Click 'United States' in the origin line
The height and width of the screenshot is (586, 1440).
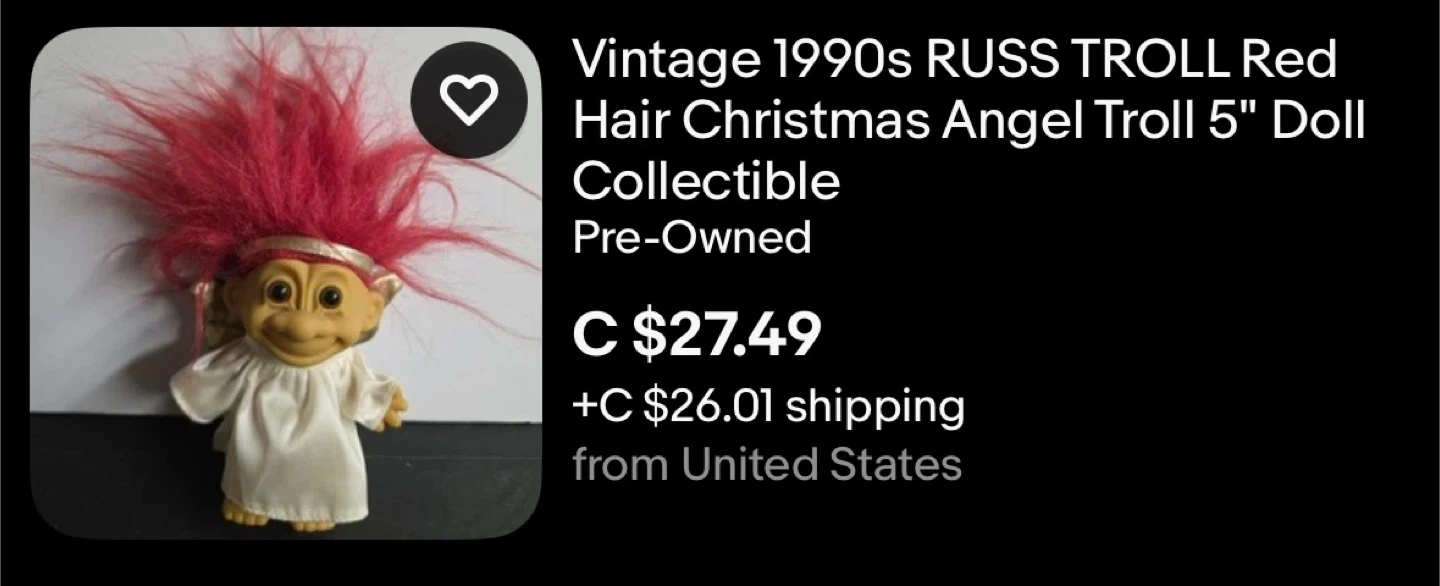821,464
